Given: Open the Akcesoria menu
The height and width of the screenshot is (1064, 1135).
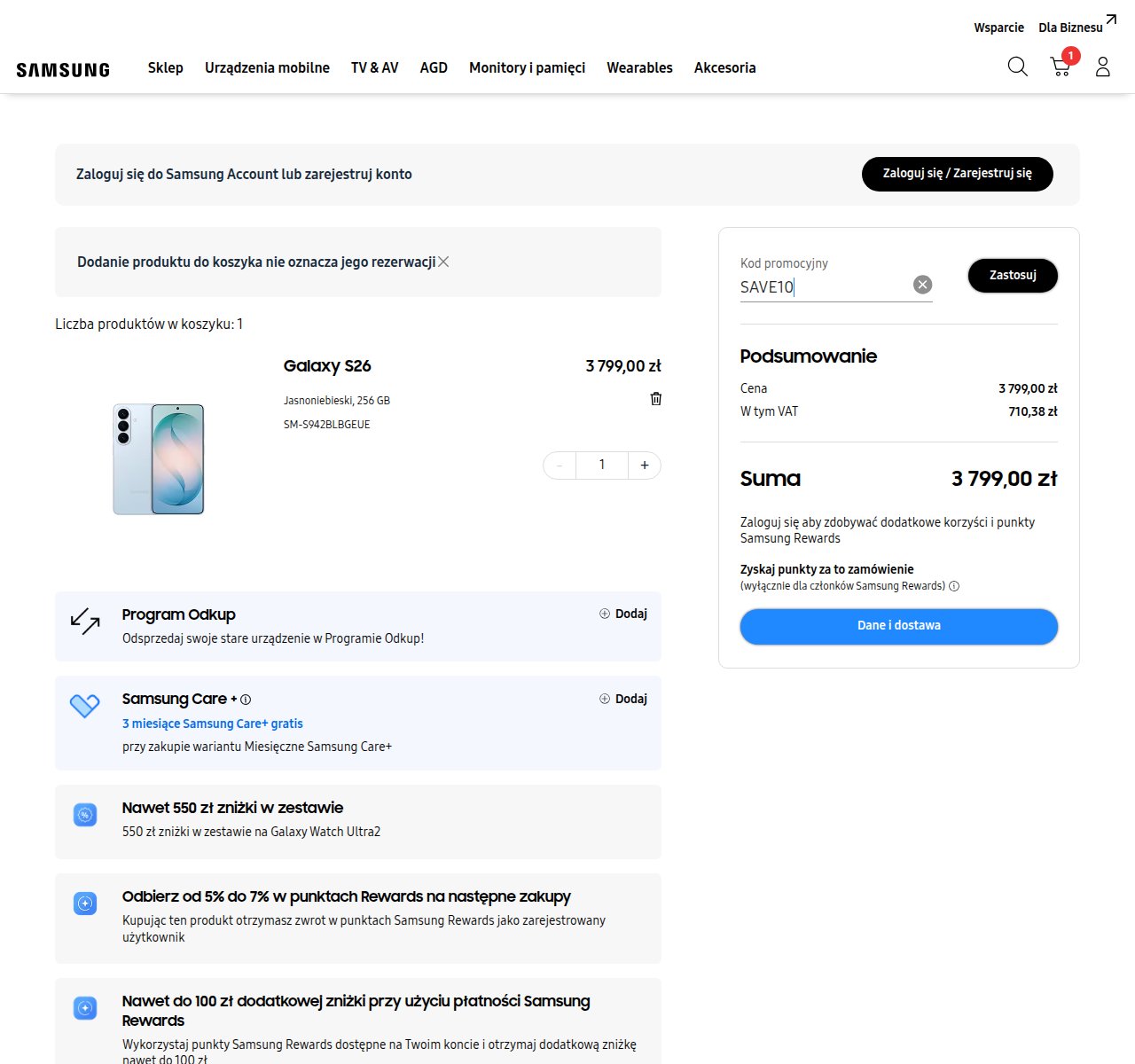Looking at the screenshot, I should [x=725, y=67].
